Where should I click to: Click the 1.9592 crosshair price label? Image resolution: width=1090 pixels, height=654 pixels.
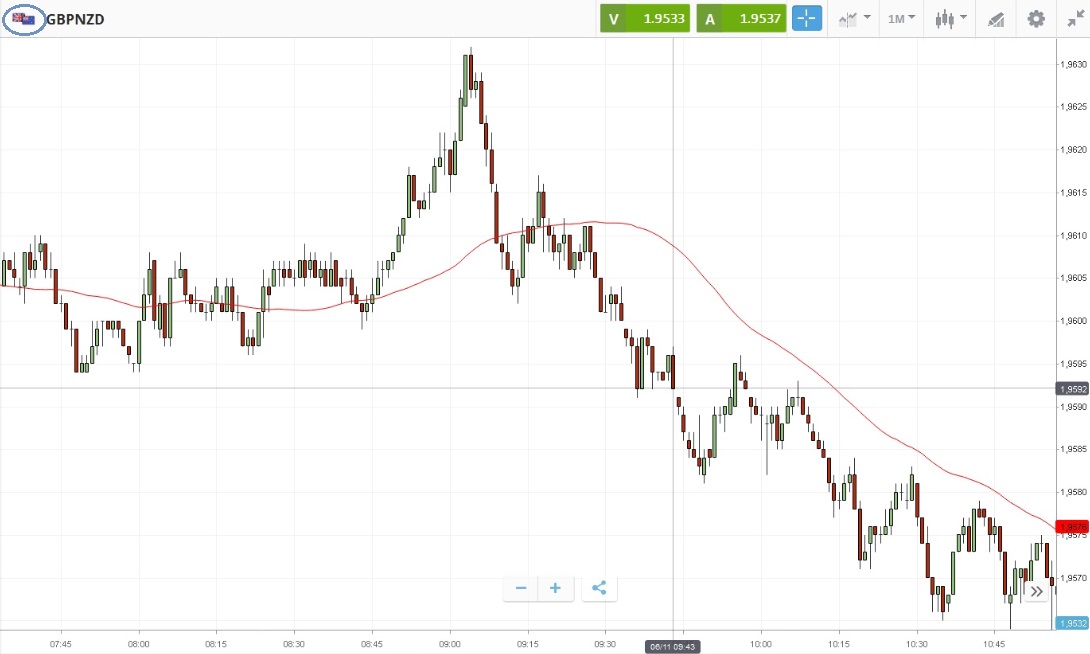[x=1072, y=389]
